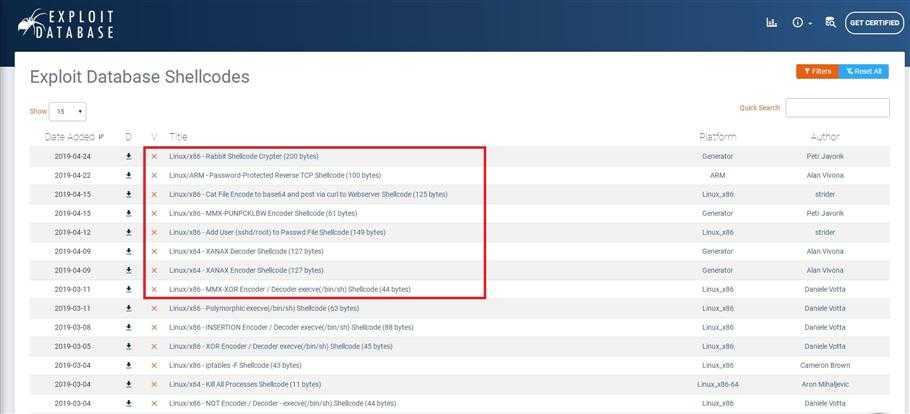The image size is (910, 414).
Task: Select author strider in Cat File Encode row
Action: click(x=825, y=194)
